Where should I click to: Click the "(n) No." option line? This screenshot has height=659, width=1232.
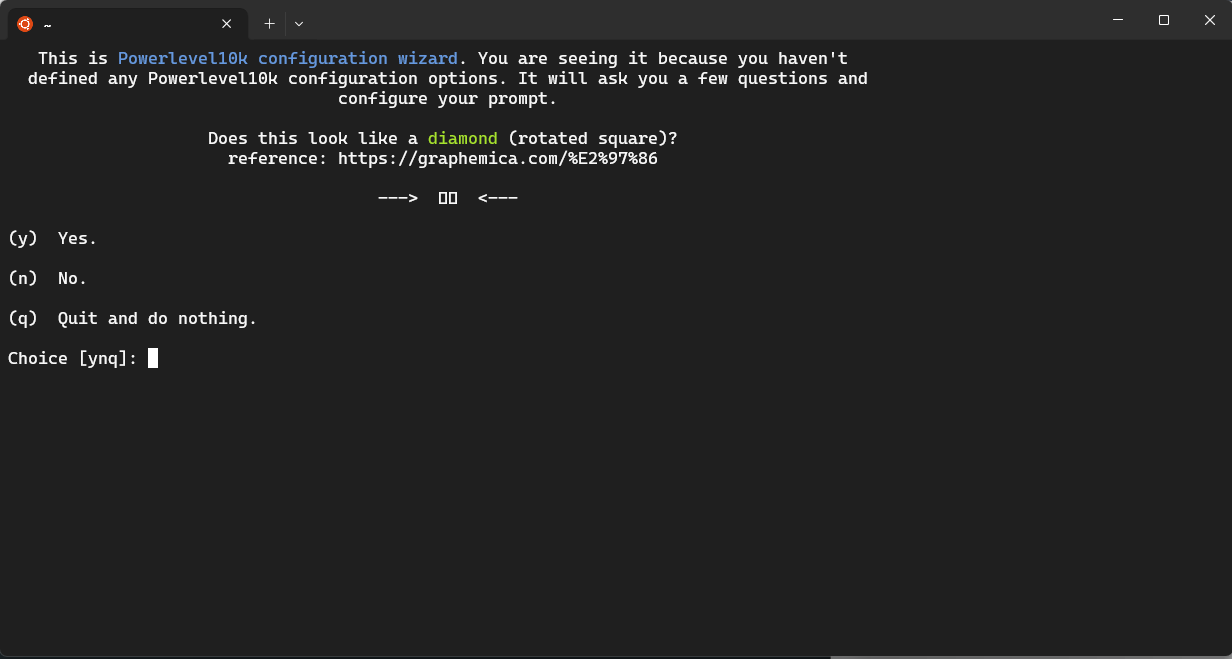(48, 278)
